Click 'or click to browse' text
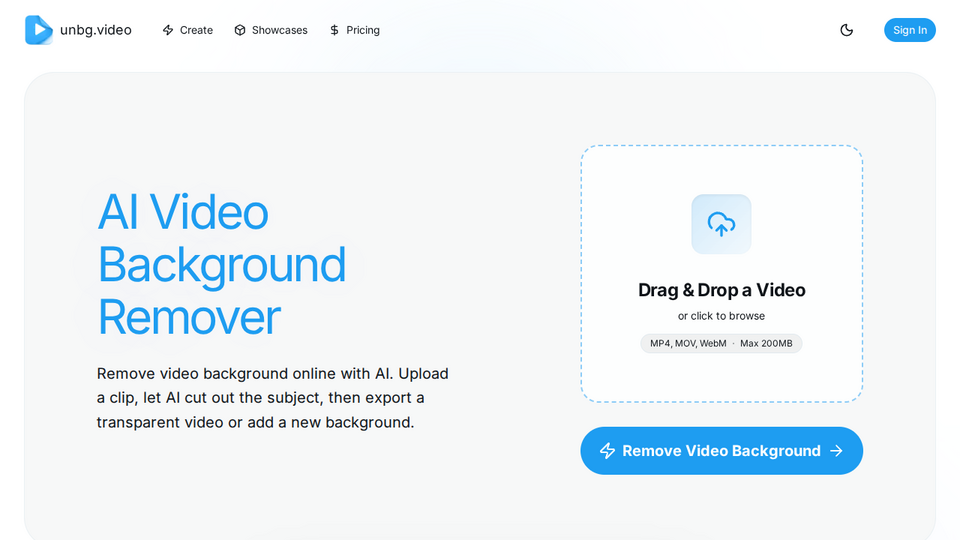Viewport: 960px width, 540px height. point(721,316)
